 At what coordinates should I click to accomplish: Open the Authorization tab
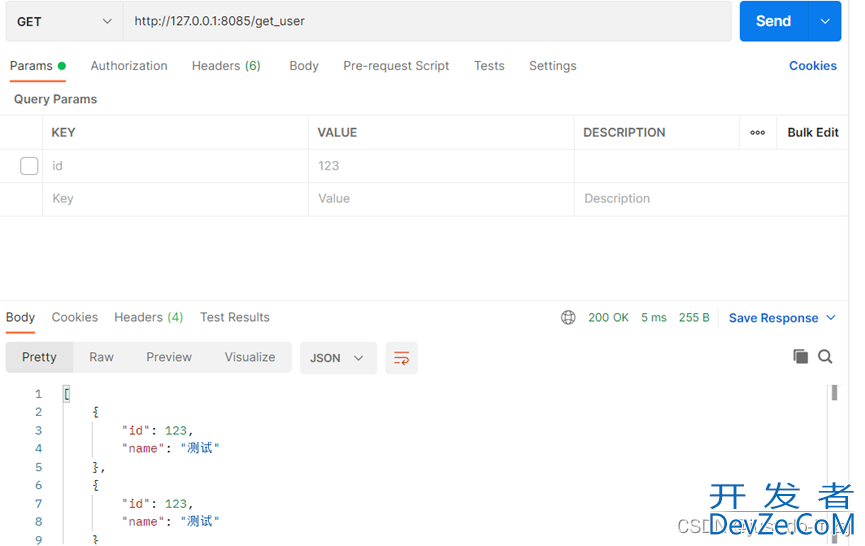coord(129,66)
